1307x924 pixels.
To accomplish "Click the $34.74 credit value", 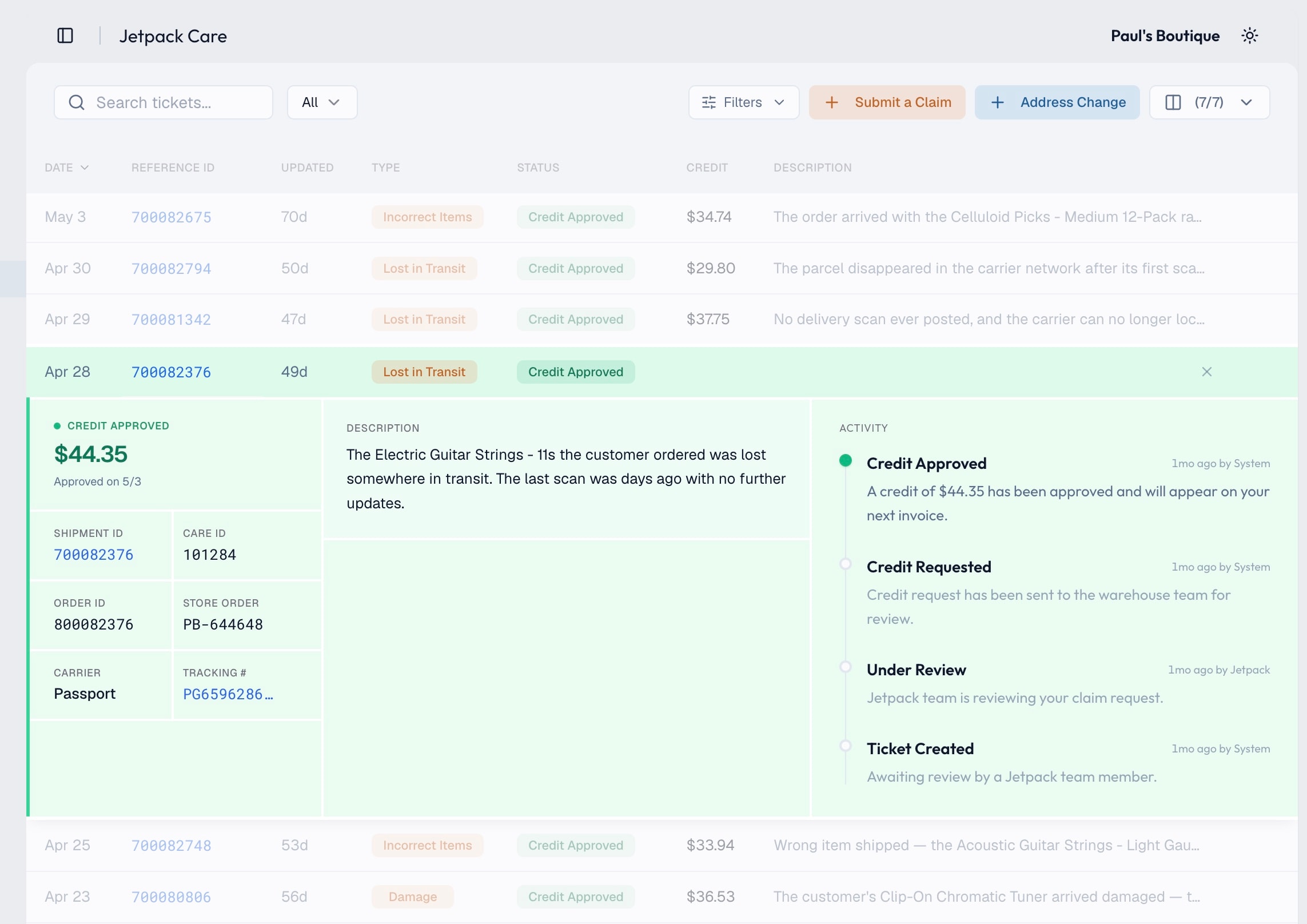I will pyautogui.click(x=708, y=217).
